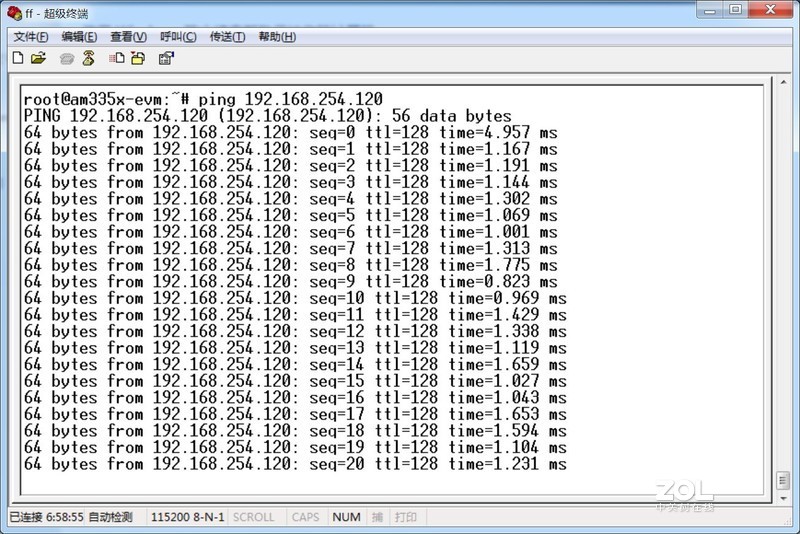The width and height of the screenshot is (800, 534).
Task: Expand the 呼叫(C) menu
Action: [x=178, y=37]
